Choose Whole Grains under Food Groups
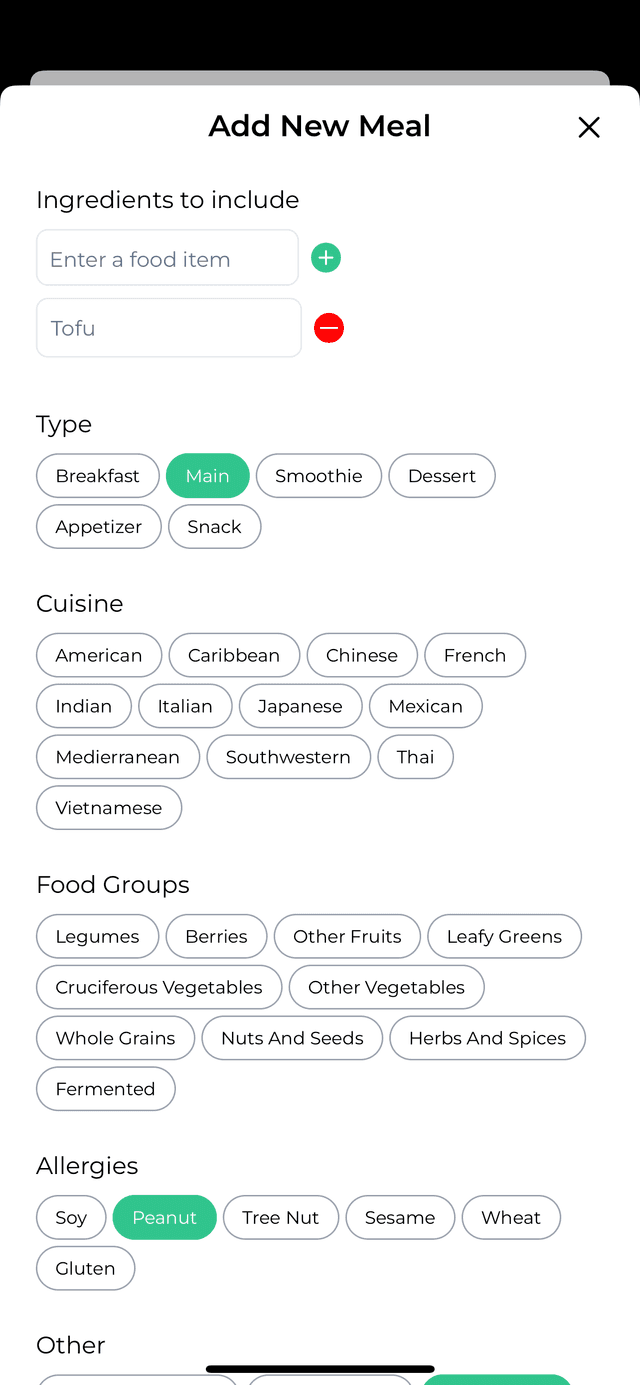Viewport: 640px width, 1385px height. (x=115, y=1037)
